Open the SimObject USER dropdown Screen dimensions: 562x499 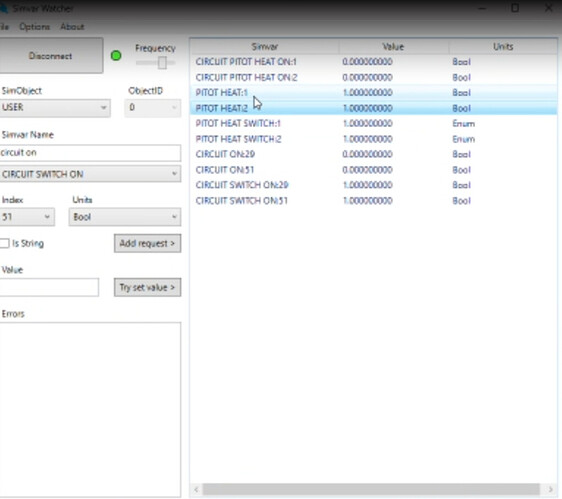click(54, 108)
